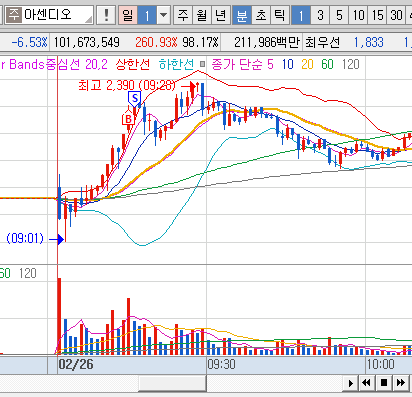Click the 09:30 time axis label

[221, 364]
